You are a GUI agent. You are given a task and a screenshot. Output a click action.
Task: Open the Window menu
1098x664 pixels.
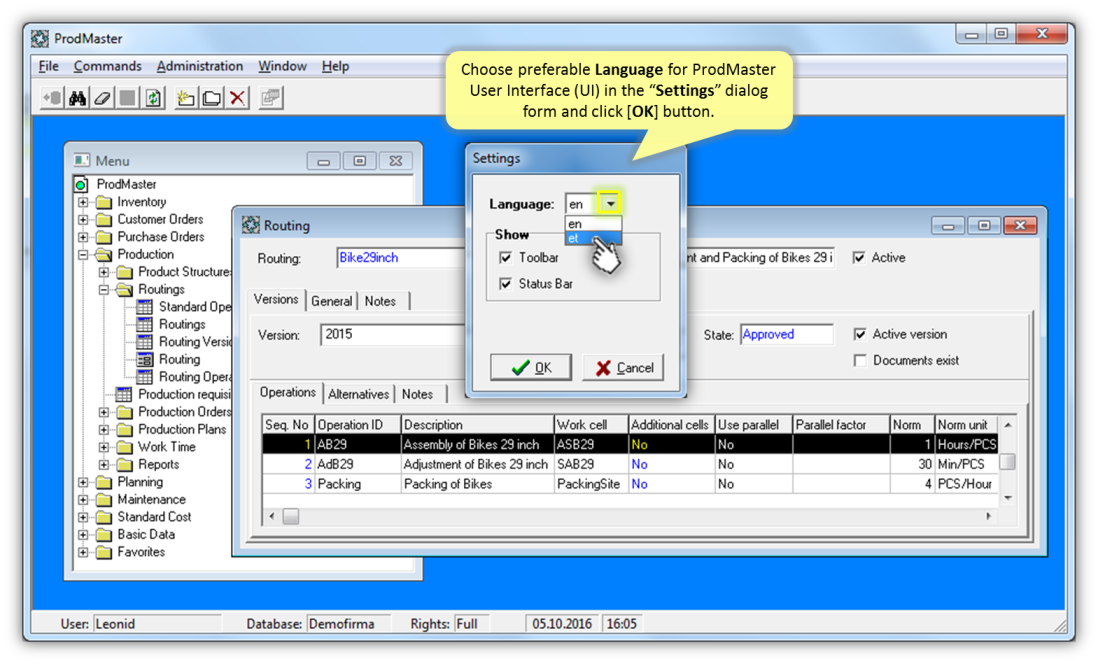coord(282,67)
